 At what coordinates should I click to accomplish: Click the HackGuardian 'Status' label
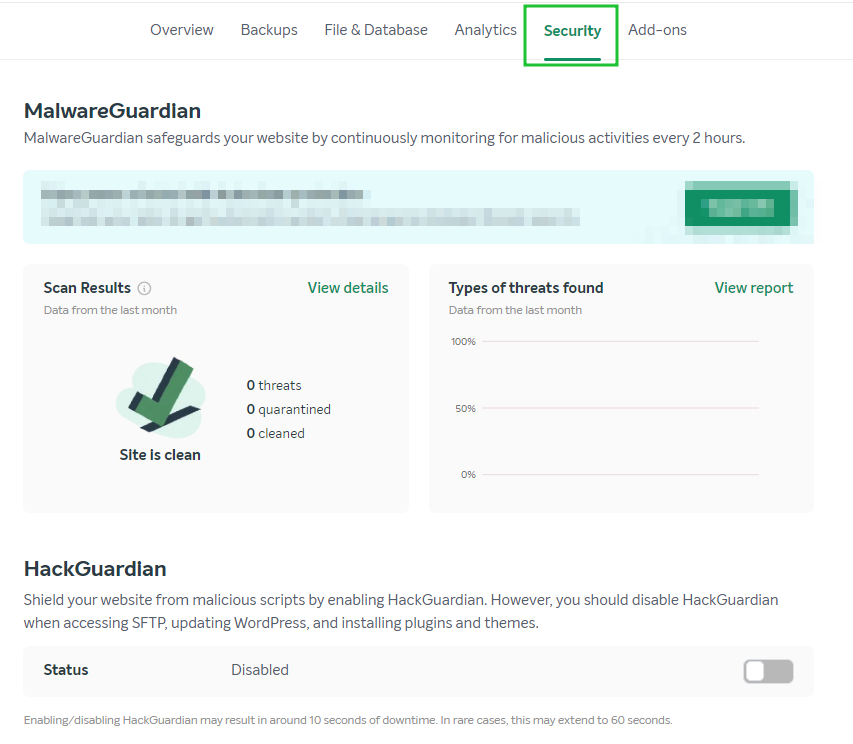(66, 670)
